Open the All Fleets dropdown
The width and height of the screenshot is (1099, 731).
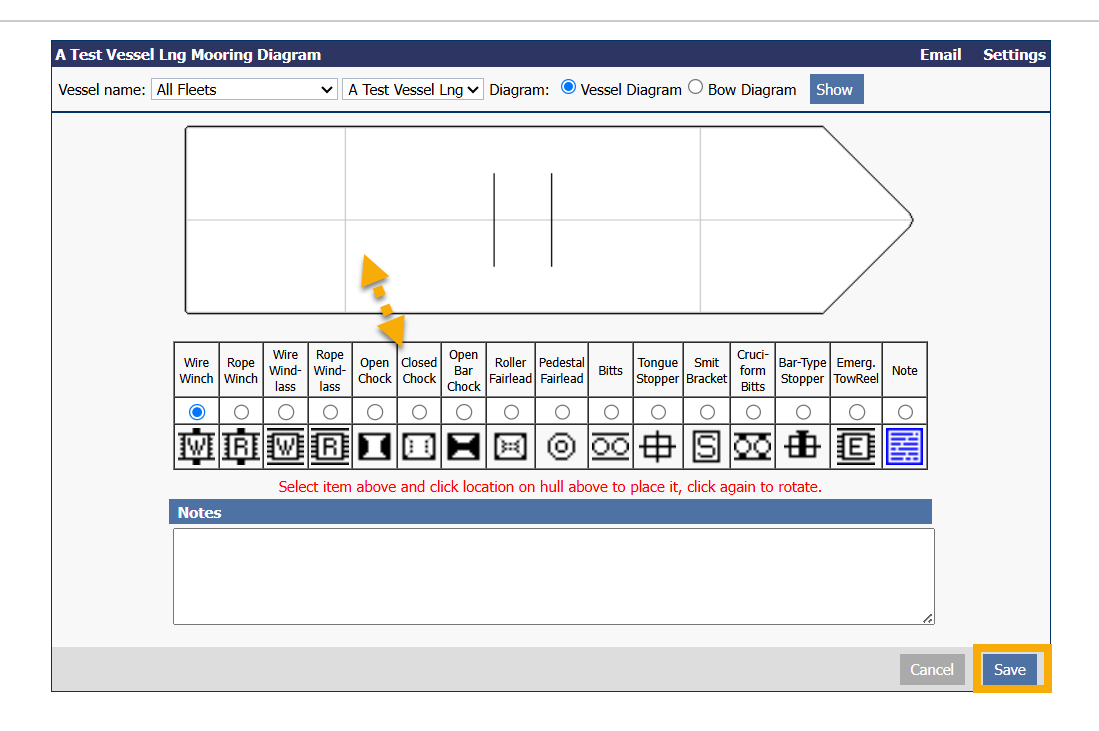coord(244,90)
